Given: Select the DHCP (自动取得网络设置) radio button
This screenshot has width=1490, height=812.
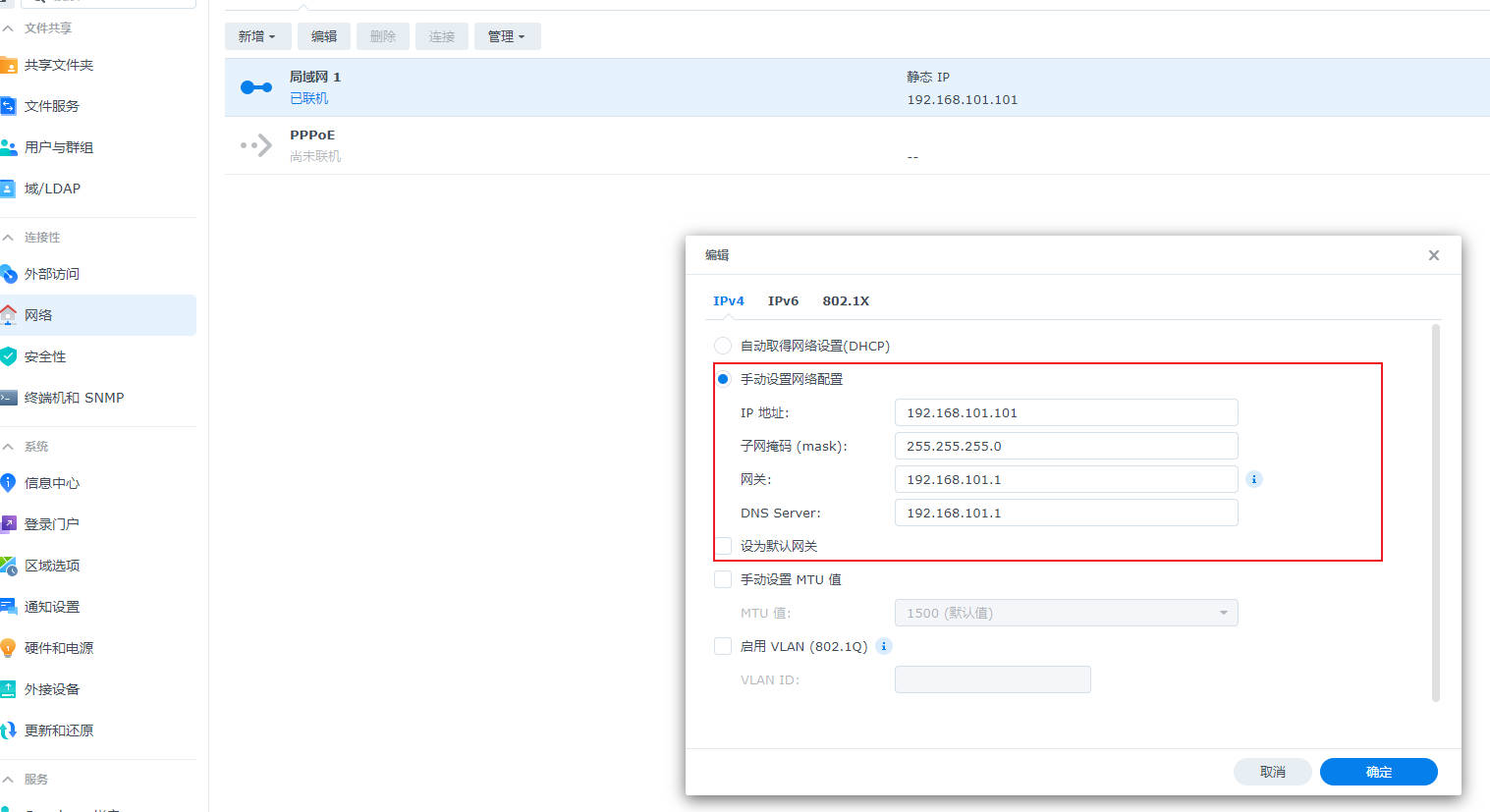Looking at the screenshot, I should (x=723, y=346).
